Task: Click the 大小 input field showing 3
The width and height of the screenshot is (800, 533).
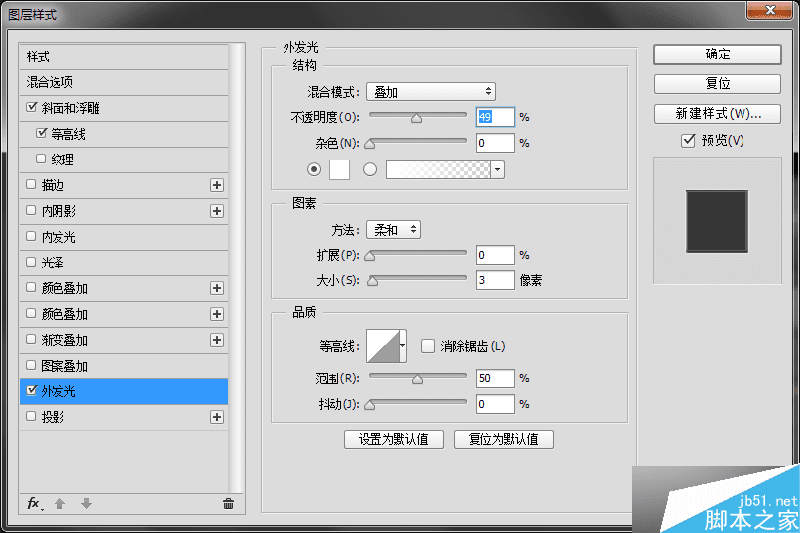Action: coord(495,280)
